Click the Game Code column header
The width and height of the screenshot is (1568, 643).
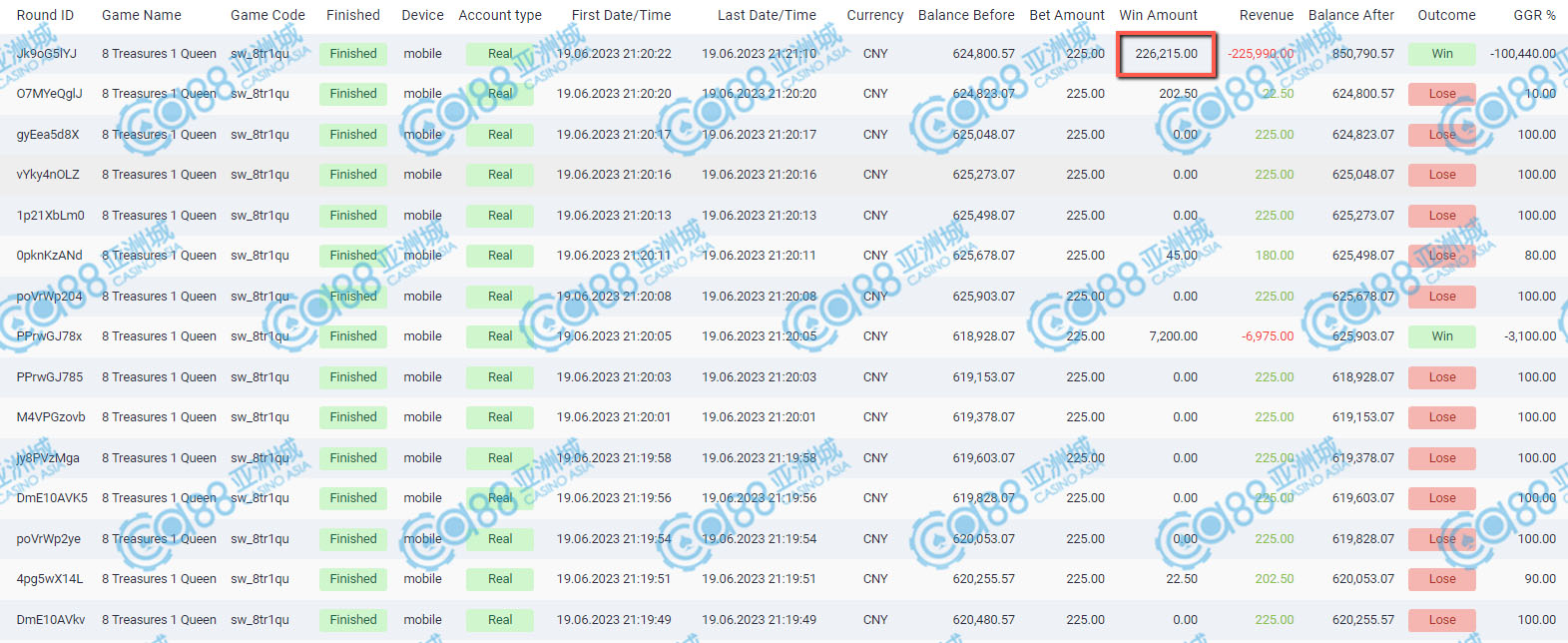tap(267, 15)
